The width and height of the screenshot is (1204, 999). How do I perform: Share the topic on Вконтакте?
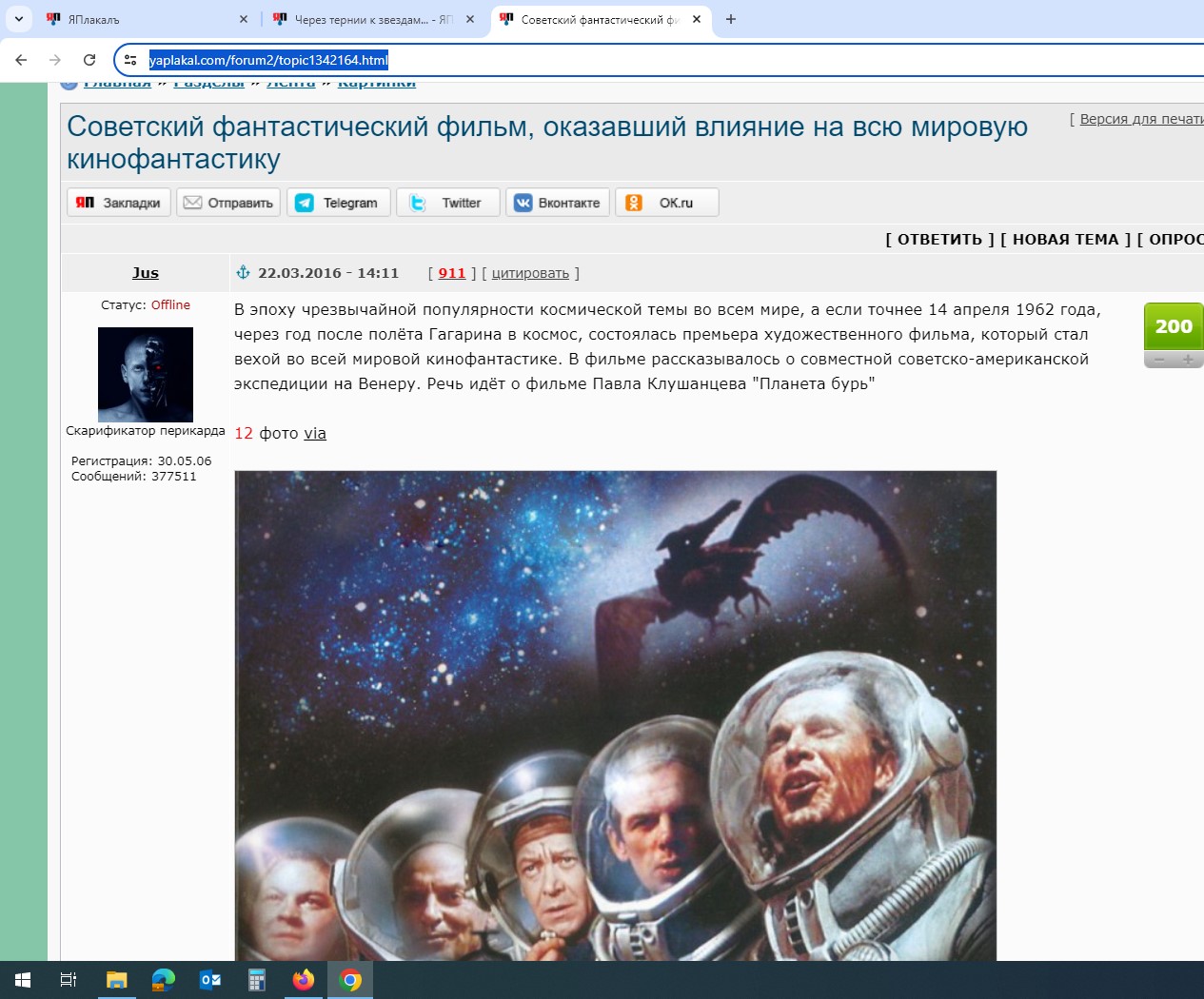pyautogui.click(x=558, y=203)
